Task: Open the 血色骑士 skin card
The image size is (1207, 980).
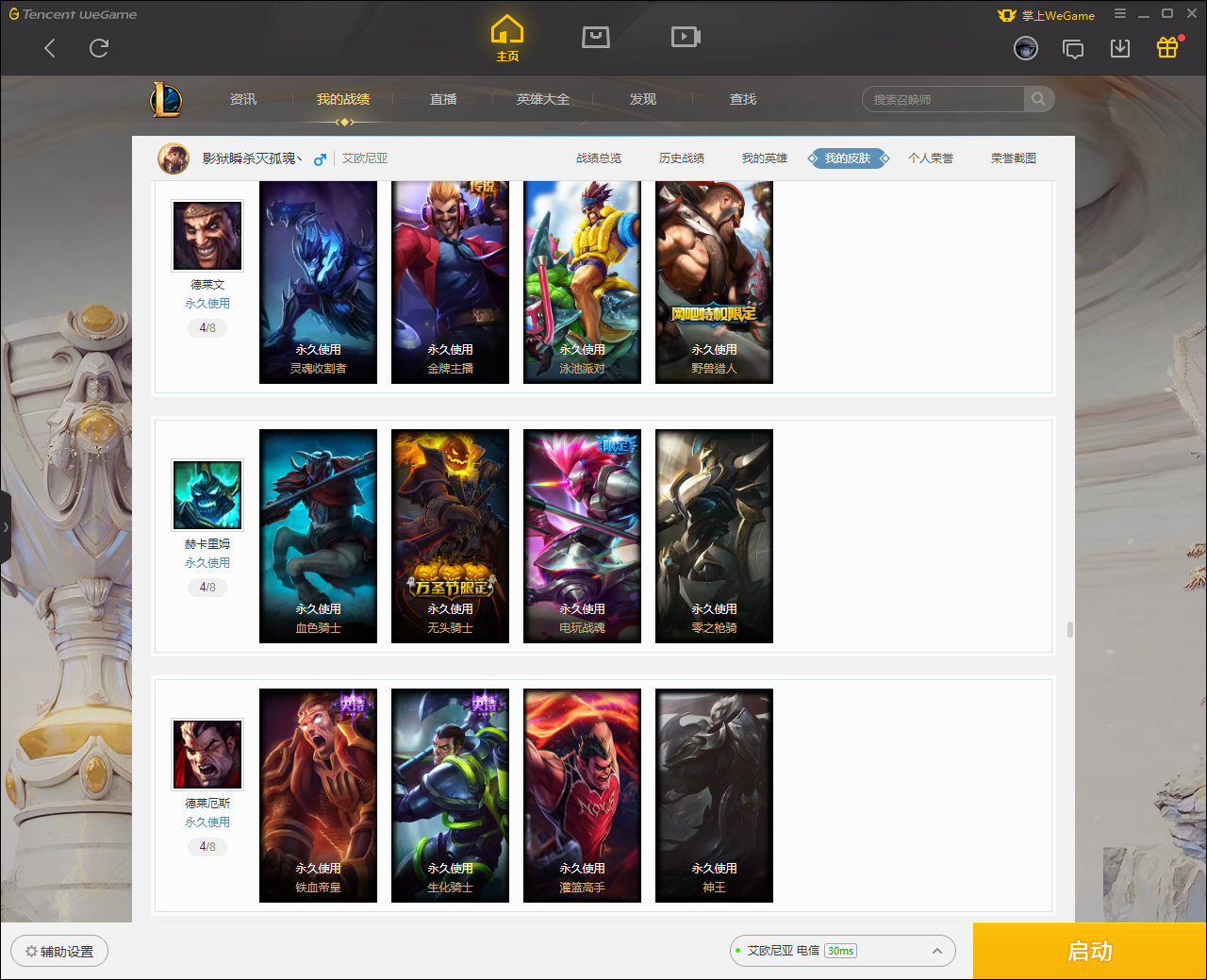Action: click(318, 536)
